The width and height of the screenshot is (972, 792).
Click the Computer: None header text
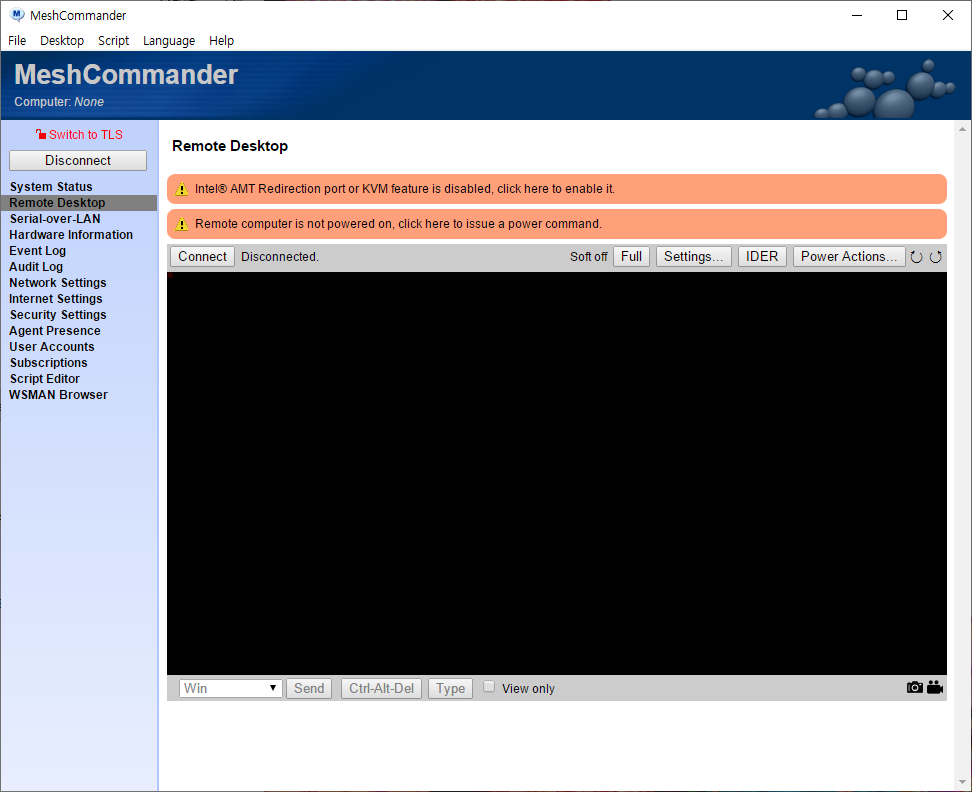tap(59, 102)
